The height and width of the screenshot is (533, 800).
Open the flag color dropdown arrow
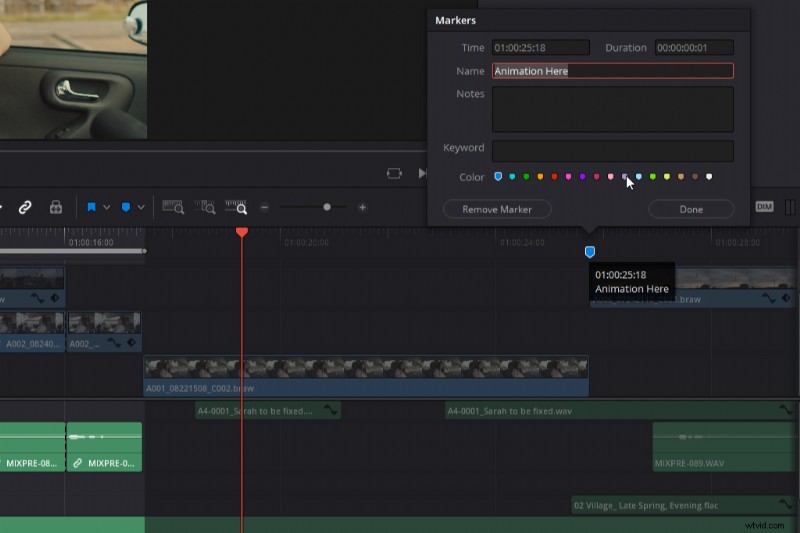pyautogui.click(x=107, y=207)
